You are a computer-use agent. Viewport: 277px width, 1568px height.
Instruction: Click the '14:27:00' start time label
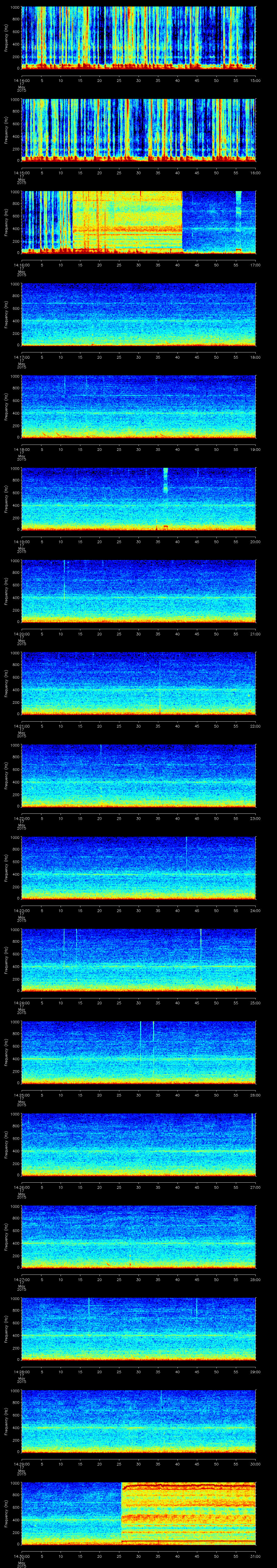(22, 1279)
